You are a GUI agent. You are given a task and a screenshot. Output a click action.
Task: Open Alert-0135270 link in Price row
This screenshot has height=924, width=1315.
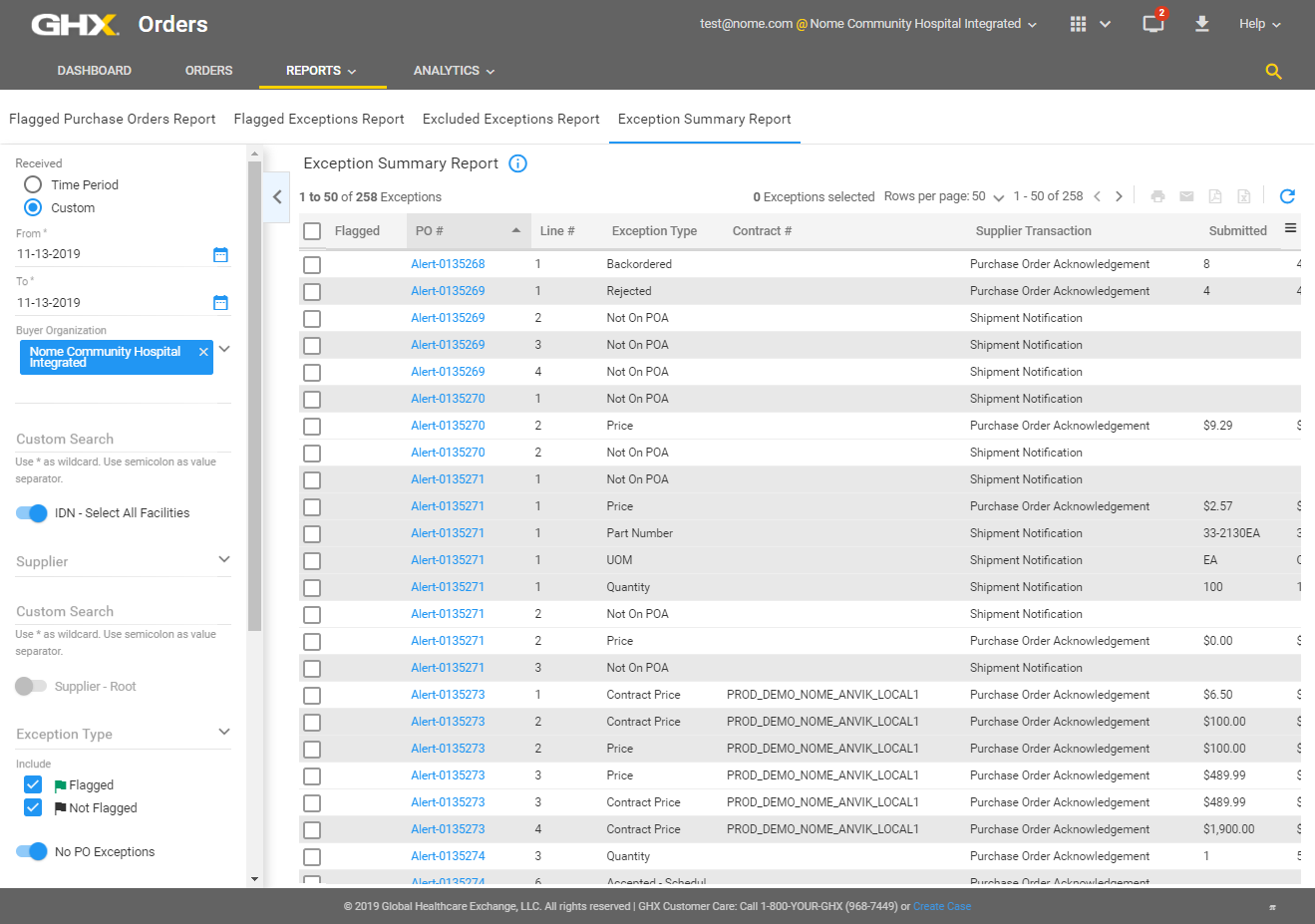tap(448, 426)
